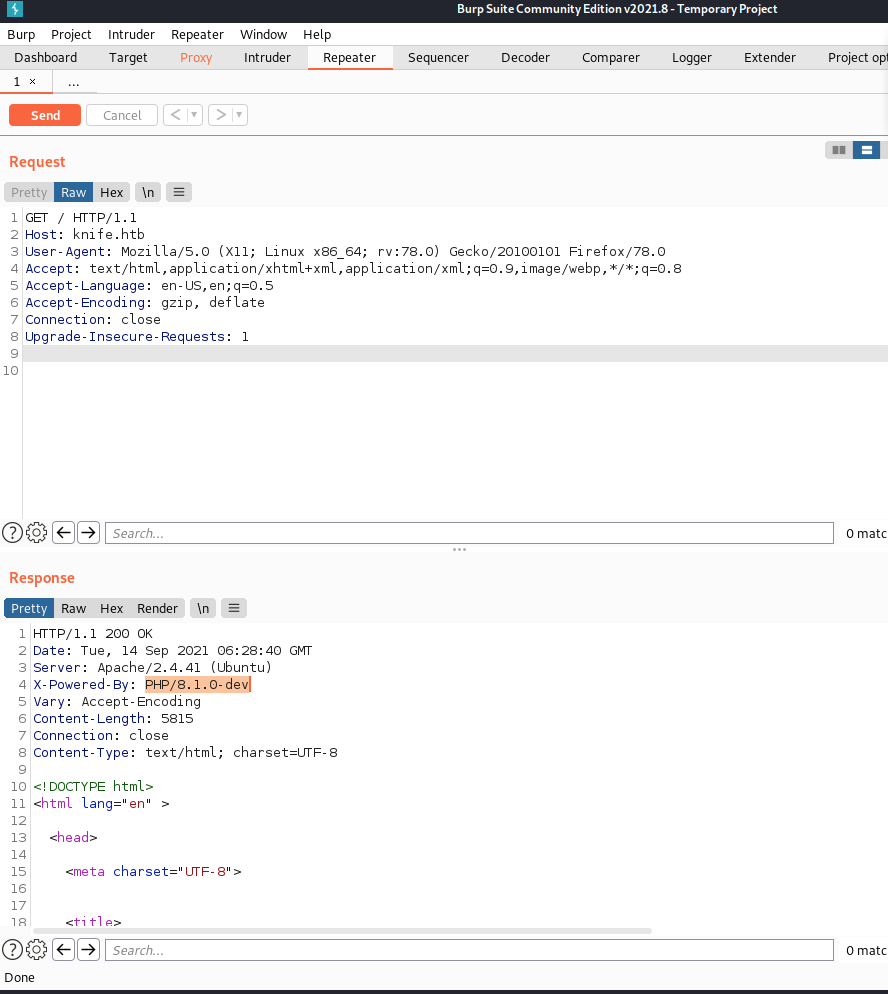
Task: Expand history back dropdown arrow
Action: tap(194, 116)
